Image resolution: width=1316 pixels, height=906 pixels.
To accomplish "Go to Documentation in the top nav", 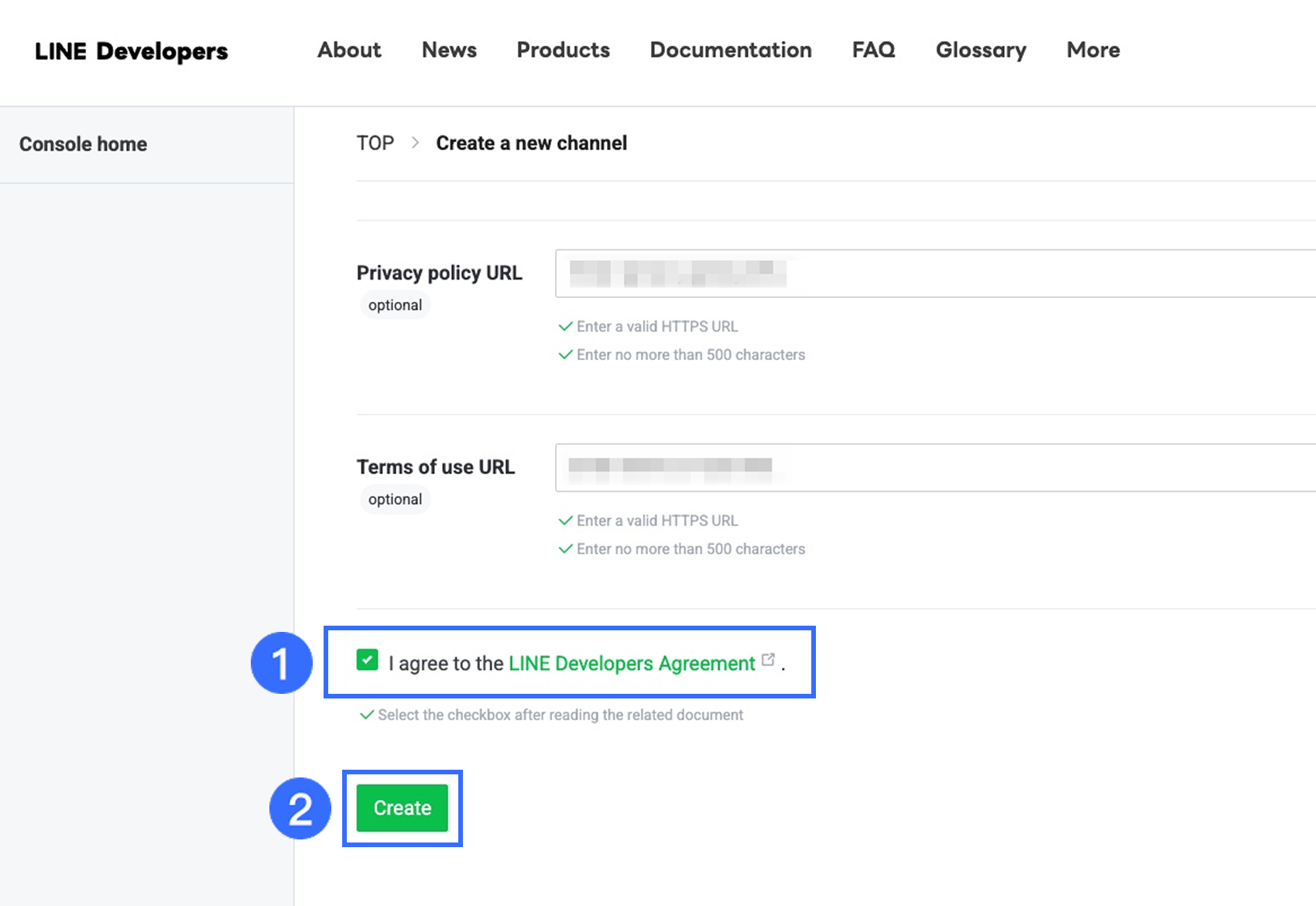I will pos(730,50).
